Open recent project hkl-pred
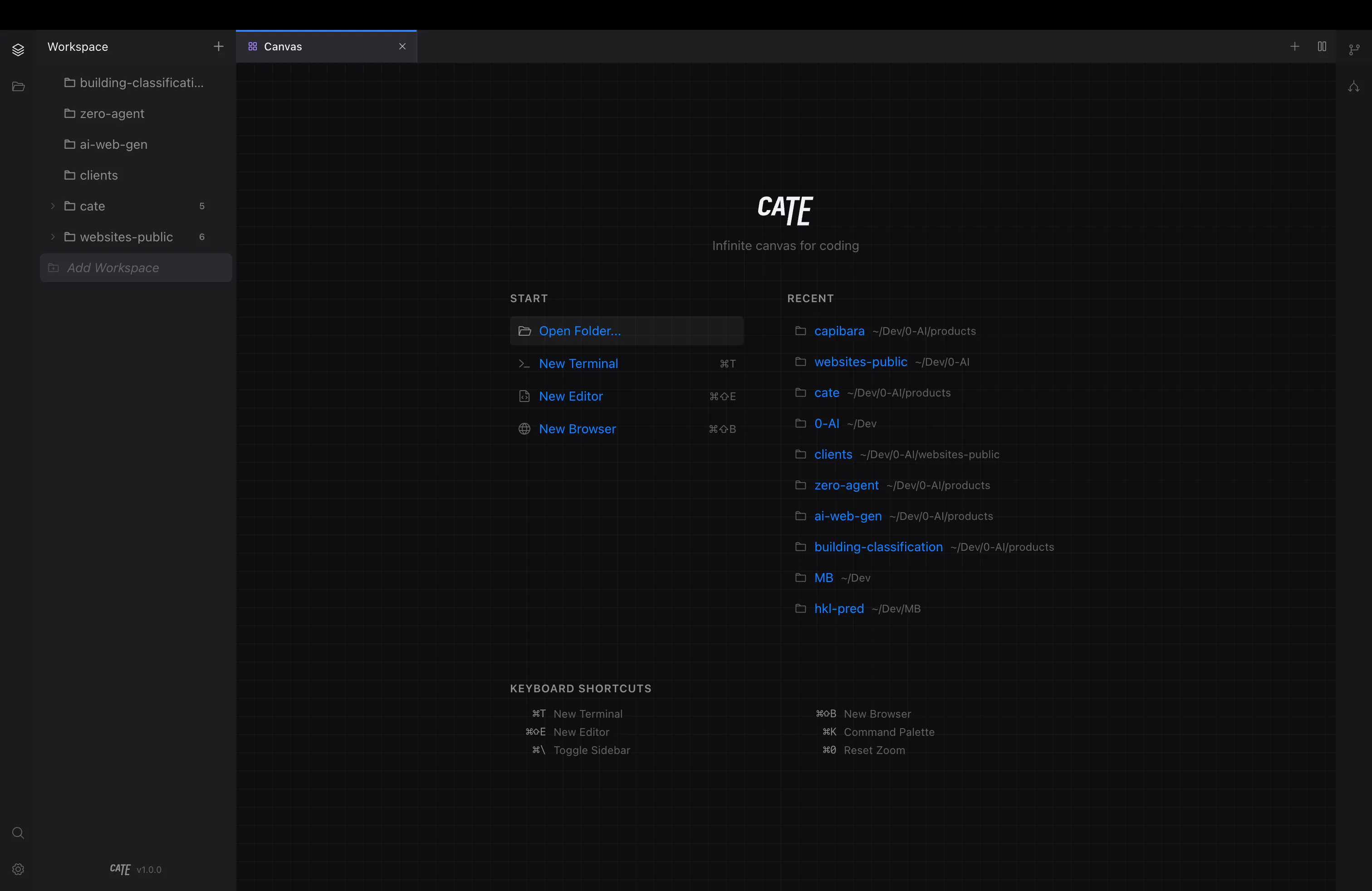This screenshot has height=891, width=1372. pos(839,609)
